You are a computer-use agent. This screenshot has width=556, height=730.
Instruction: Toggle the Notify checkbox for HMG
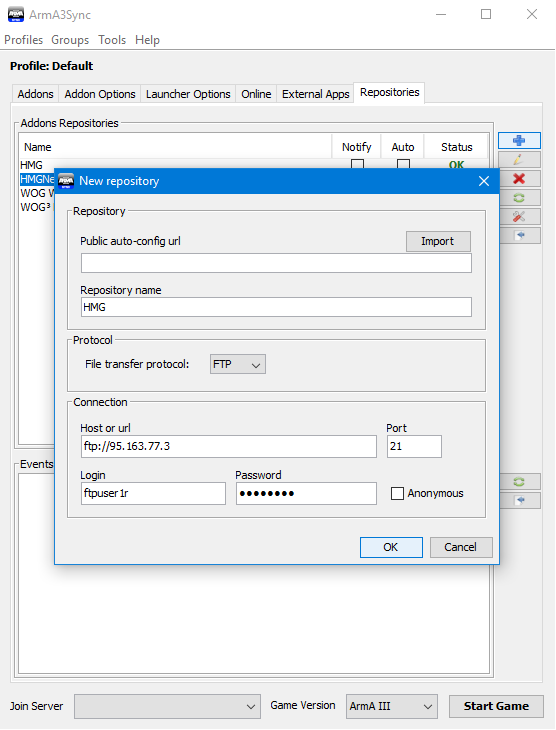(x=357, y=164)
